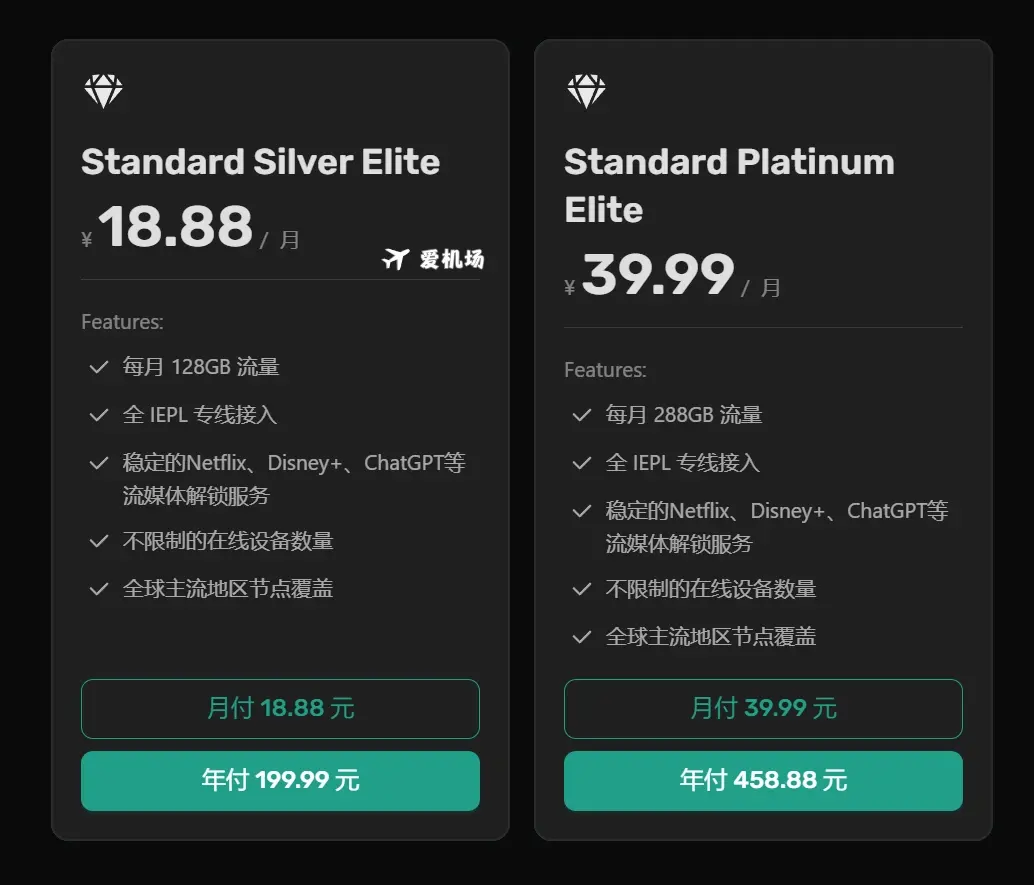
Task: Click the checkmark beside 不限制的在线设备数量 on Platinum plan
Action: [582, 589]
